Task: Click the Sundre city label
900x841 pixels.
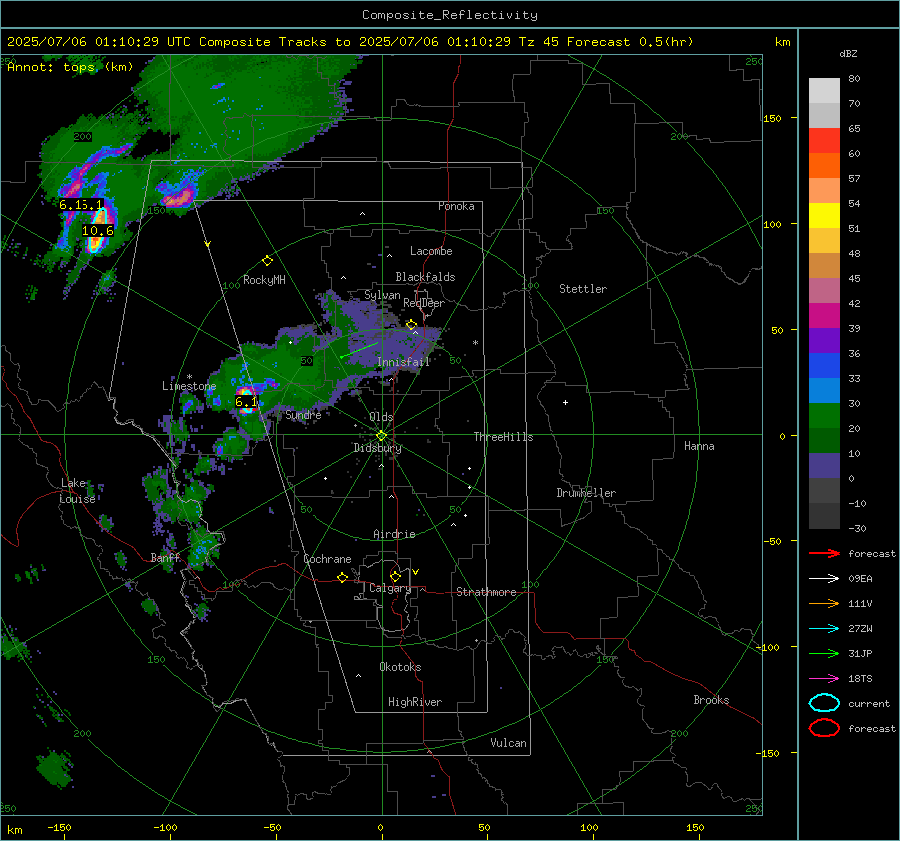Action: pos(303,414)
